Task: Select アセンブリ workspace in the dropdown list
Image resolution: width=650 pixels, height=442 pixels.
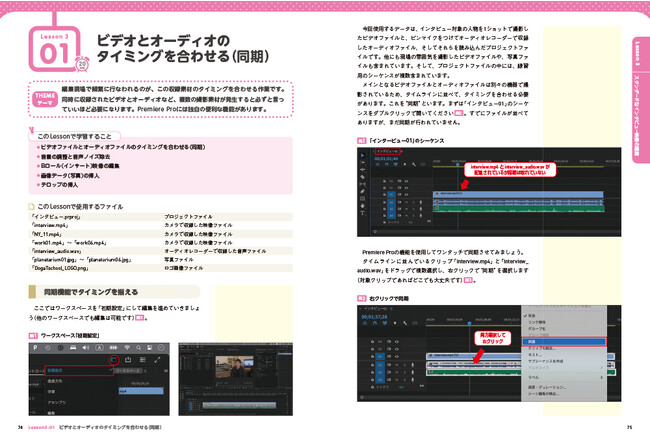Action: 57,403
